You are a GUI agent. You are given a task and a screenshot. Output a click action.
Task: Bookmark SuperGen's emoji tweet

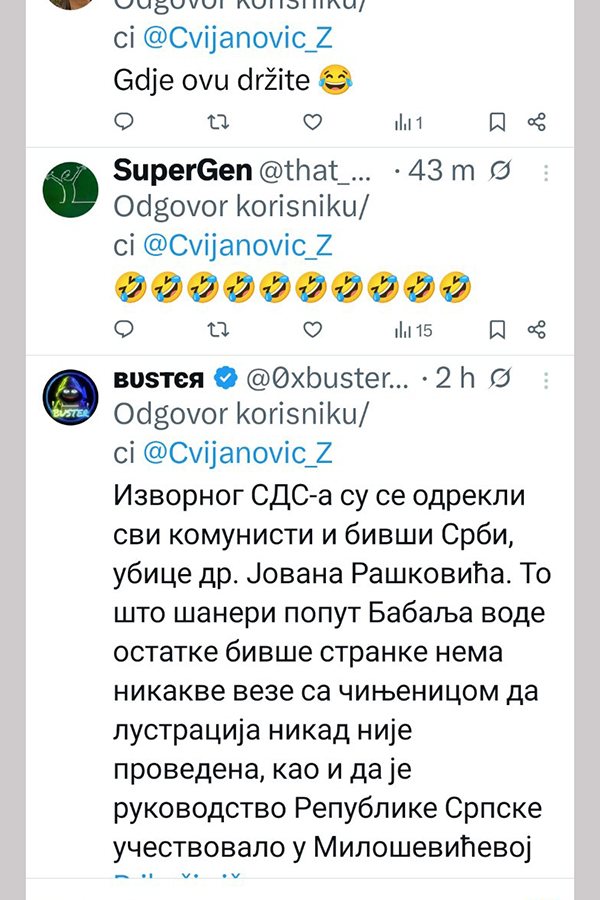(497, 328)
